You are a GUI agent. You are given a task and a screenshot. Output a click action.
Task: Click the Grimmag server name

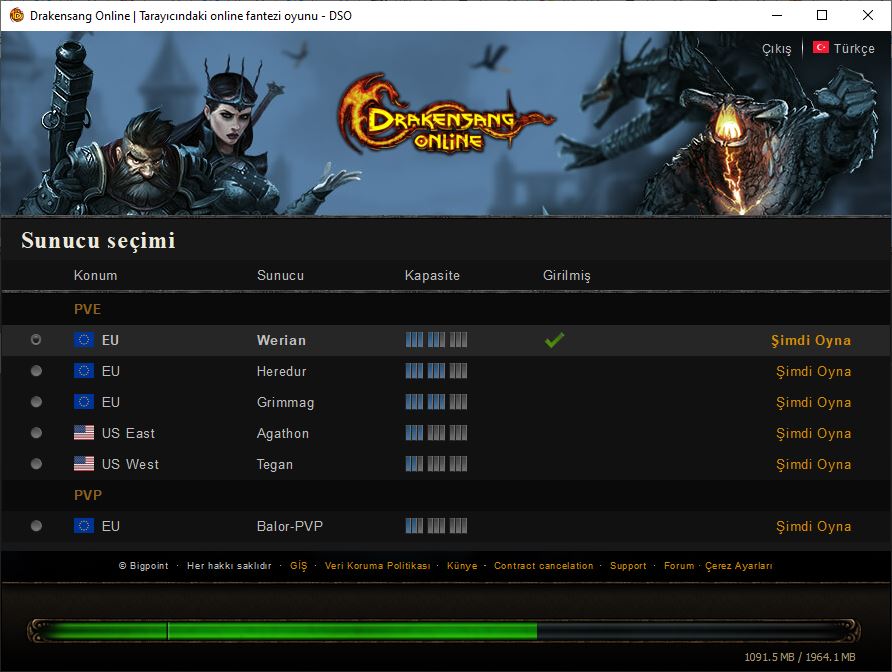pos(285,402)
